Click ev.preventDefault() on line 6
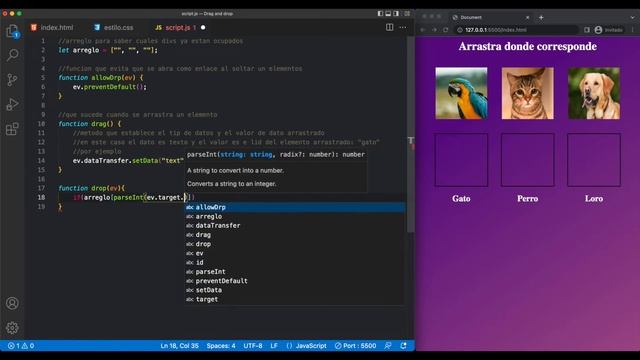The image size is (640, 360). 109,87
